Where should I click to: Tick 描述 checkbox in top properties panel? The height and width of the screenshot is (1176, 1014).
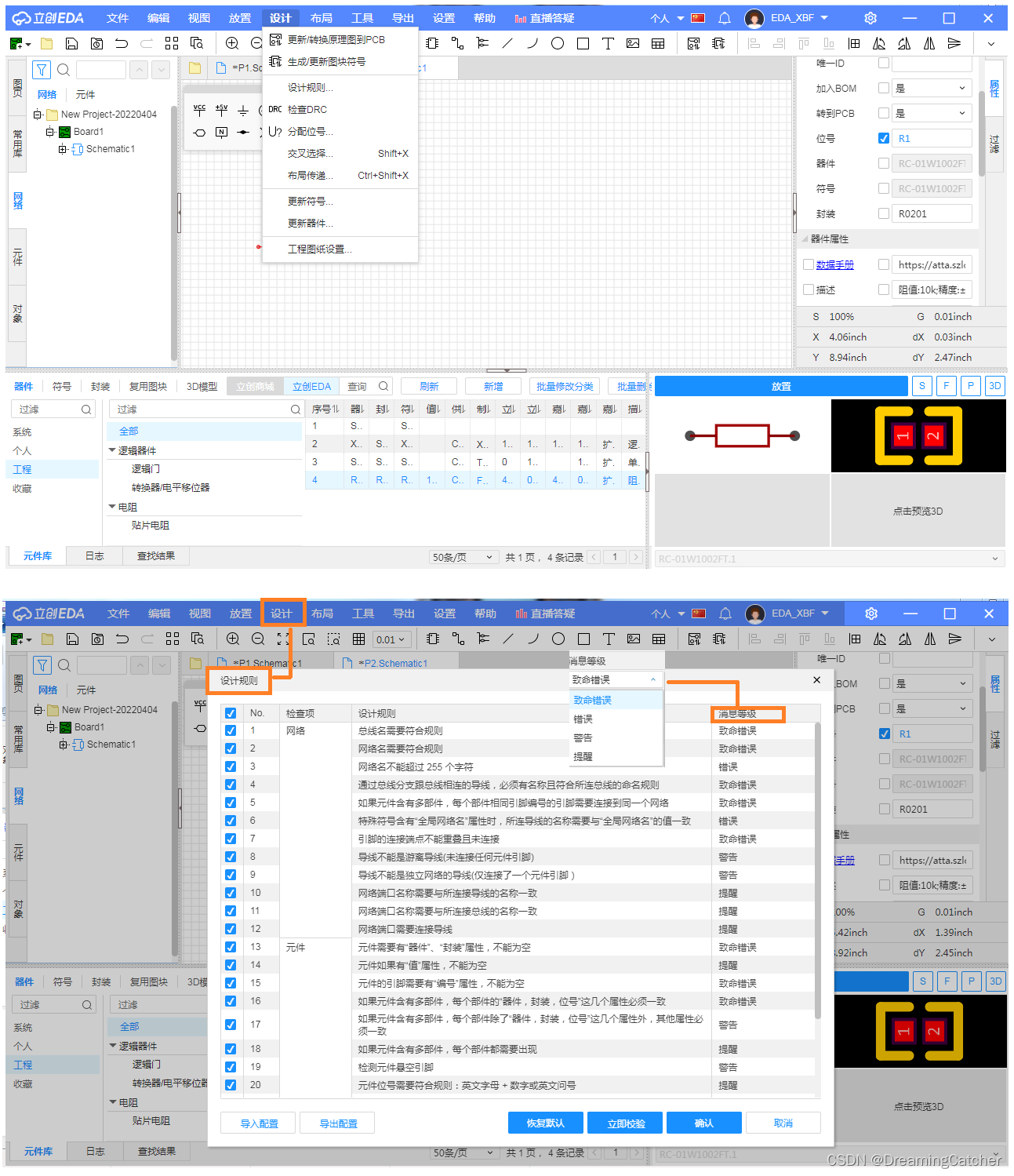pyautogui.click(x=809, y=289)
